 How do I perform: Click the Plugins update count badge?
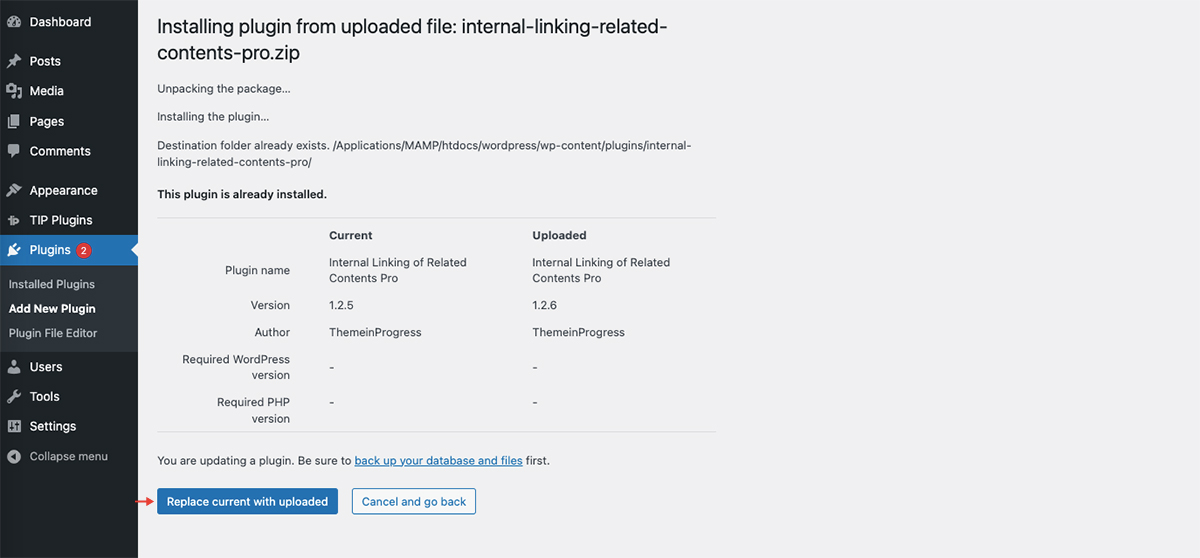84,250
